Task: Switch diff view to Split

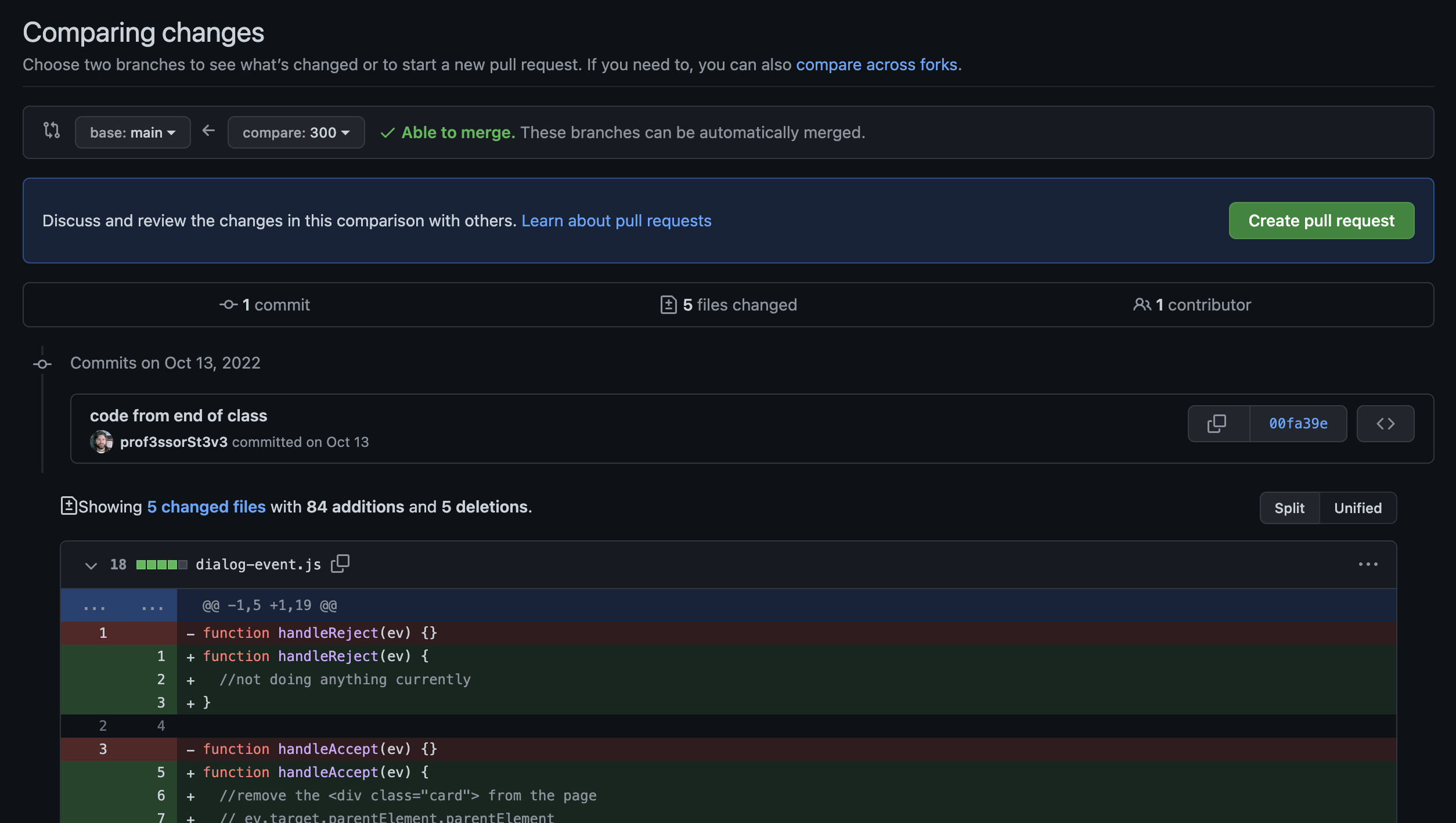Action: click(1289, 508)
